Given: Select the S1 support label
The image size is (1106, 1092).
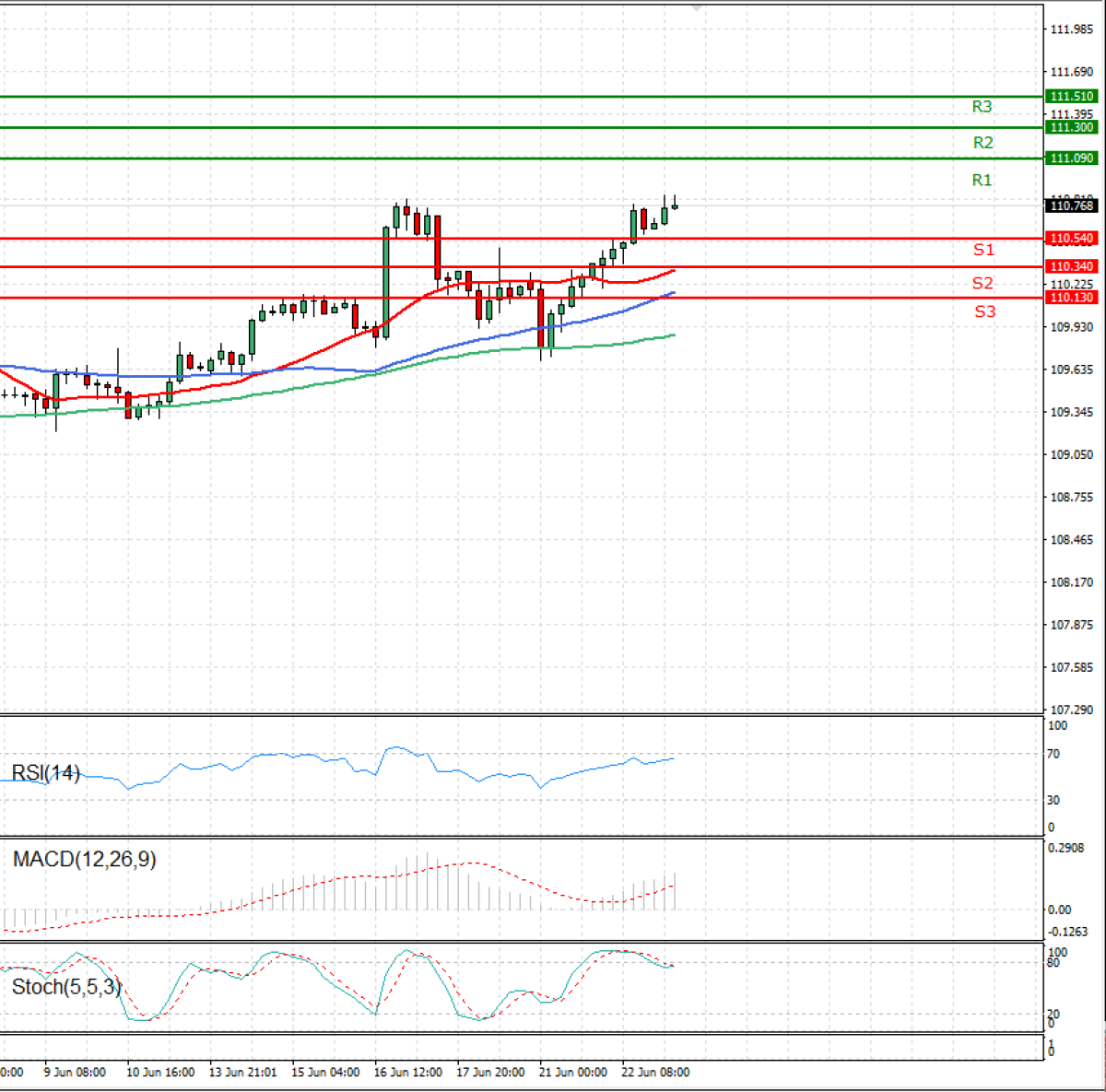Looking at the screenshot, I should 983,250.
